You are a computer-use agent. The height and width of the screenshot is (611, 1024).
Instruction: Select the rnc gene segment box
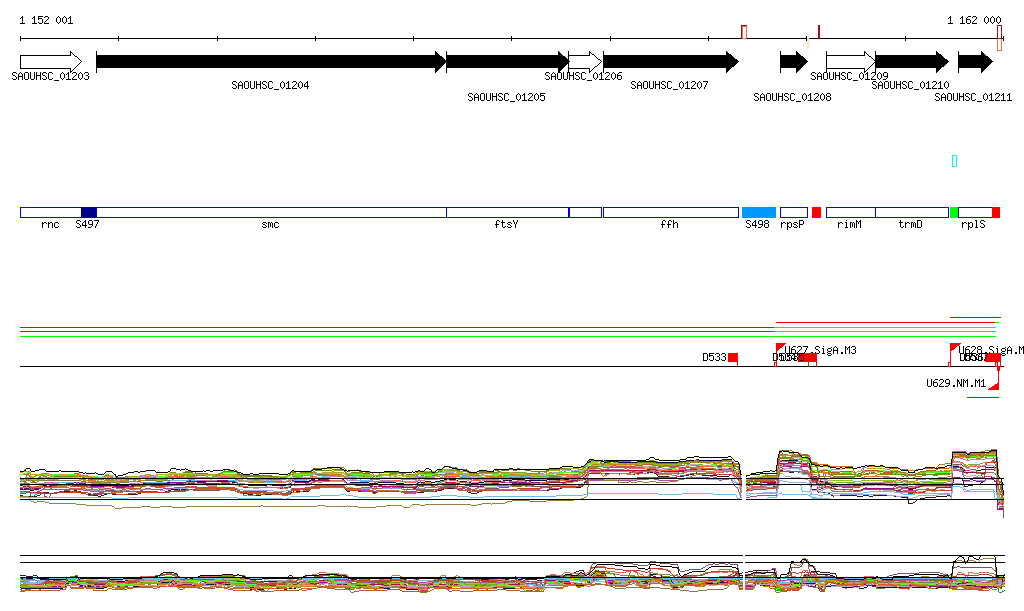click(50, 212)
